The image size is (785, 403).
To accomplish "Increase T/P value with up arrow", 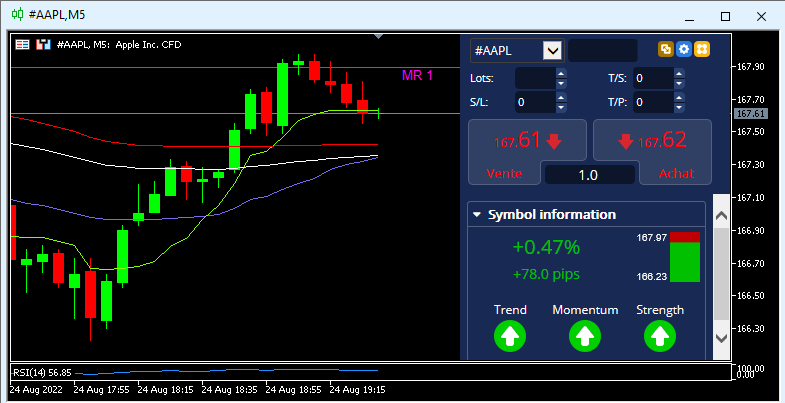I will click(679, 97).
